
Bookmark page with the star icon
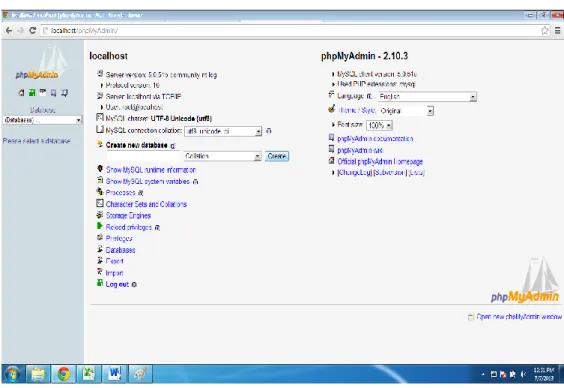[x=545, y=31]
